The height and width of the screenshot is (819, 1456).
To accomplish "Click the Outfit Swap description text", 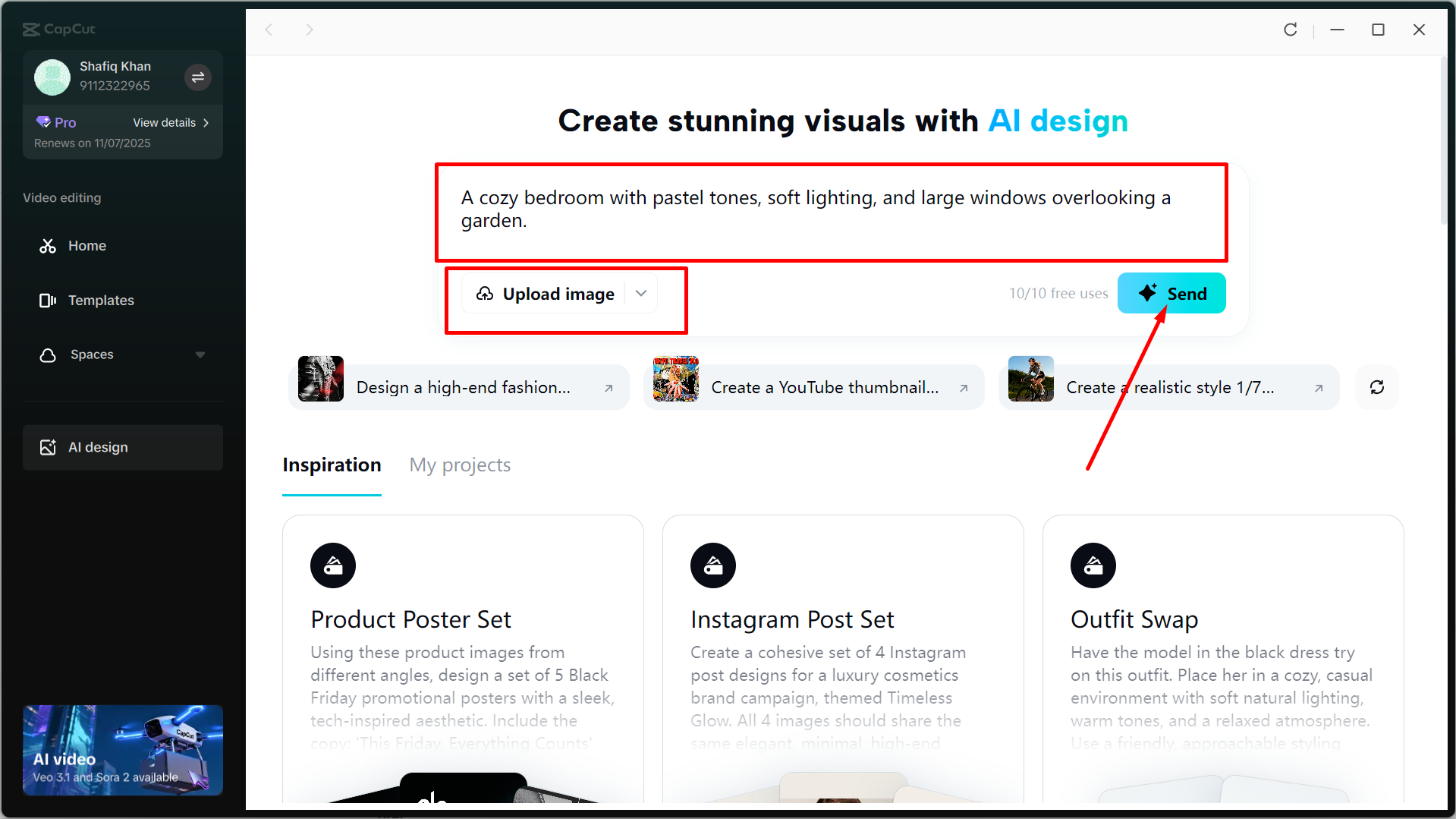I will 1222,698.
